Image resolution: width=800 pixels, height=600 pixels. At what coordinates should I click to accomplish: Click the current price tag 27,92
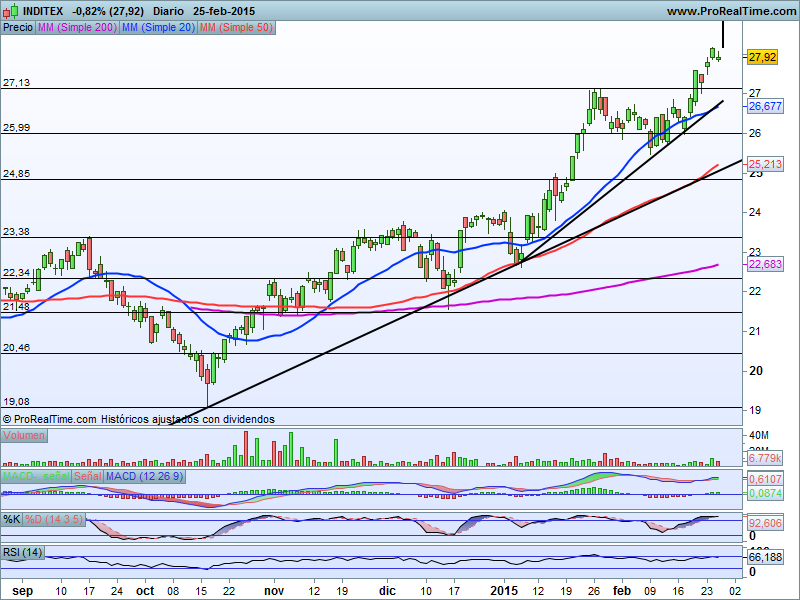click(762, 57)
